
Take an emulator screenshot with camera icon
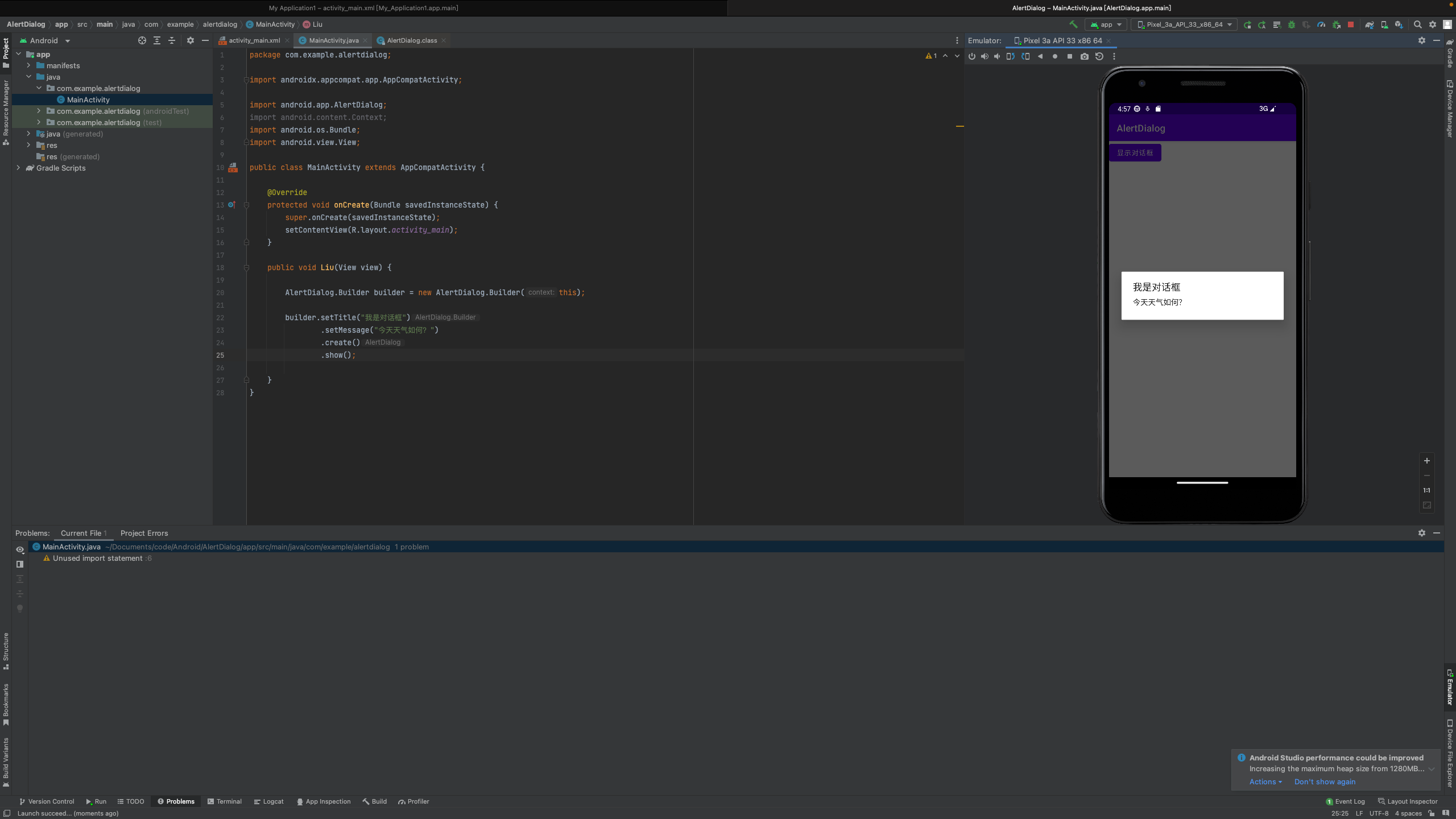point(1085,56)
